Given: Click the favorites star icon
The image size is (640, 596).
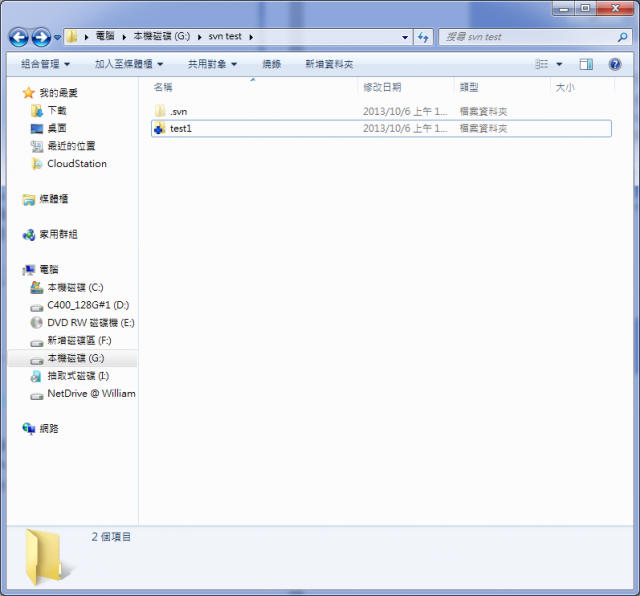Looking at the screenshot, I should point(29,93).
